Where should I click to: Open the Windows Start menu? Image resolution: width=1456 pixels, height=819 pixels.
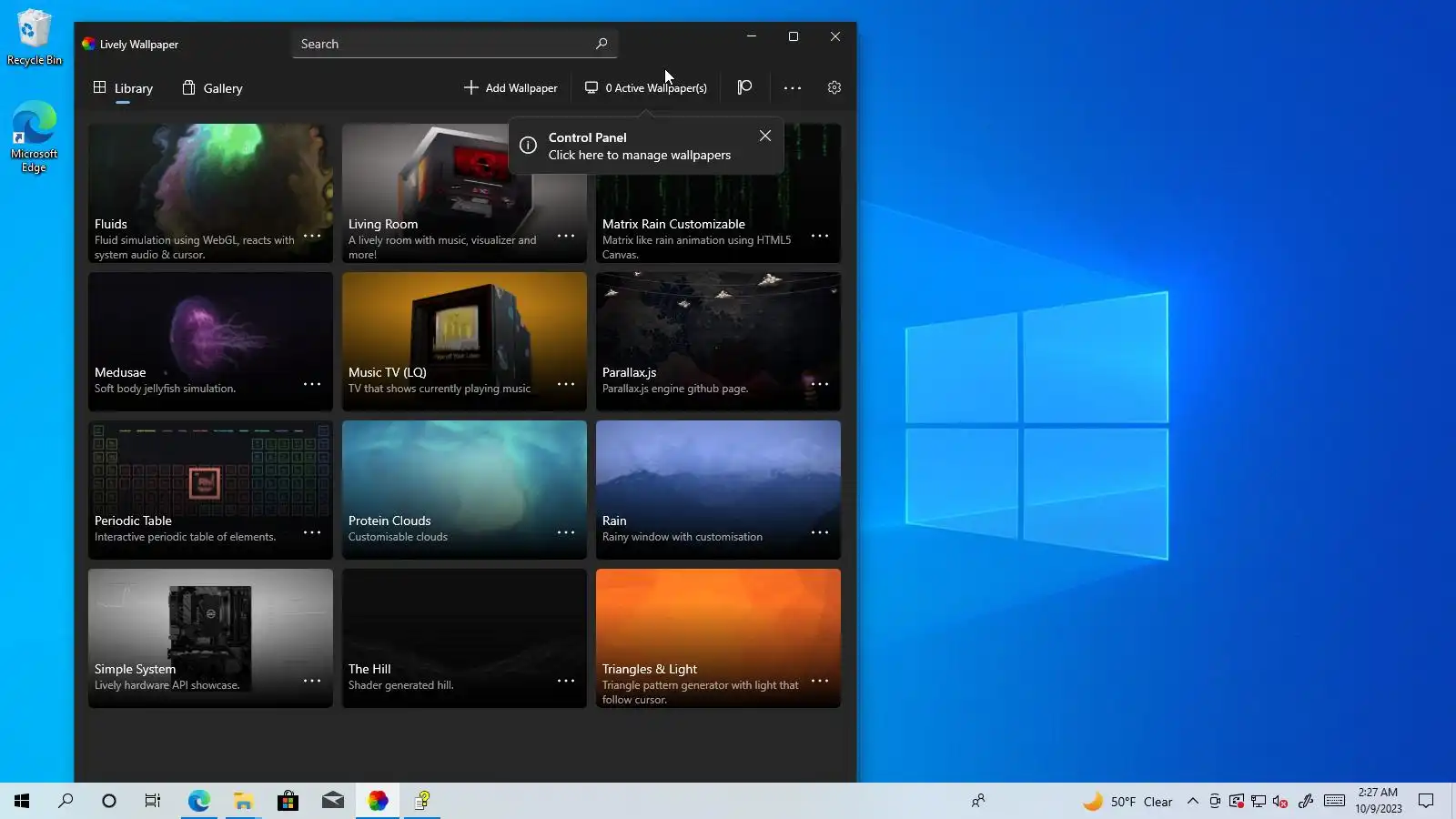[x=22, y=801]
